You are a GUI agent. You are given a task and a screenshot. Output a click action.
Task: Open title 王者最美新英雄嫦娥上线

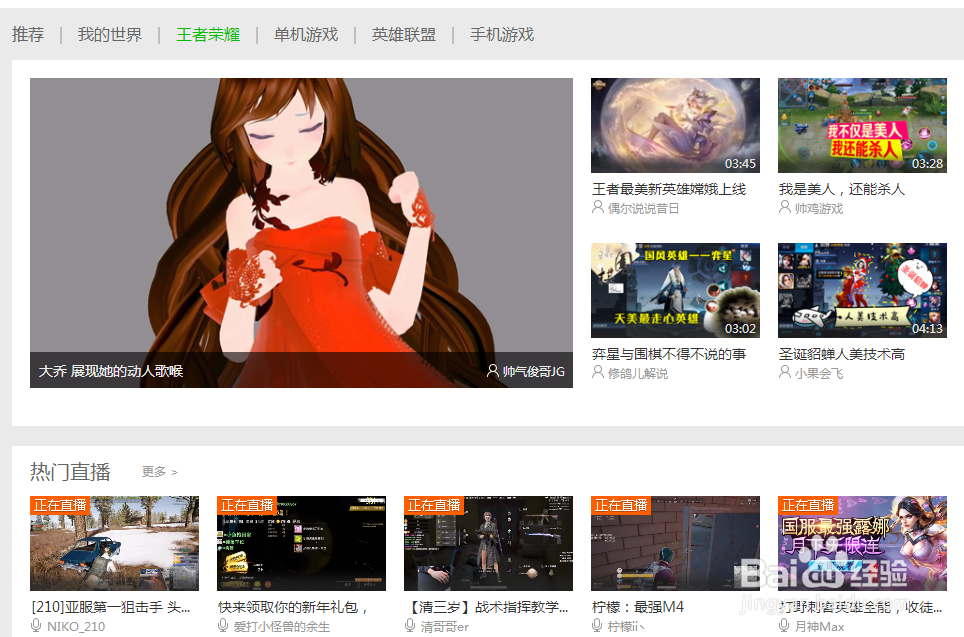[669, 189]
